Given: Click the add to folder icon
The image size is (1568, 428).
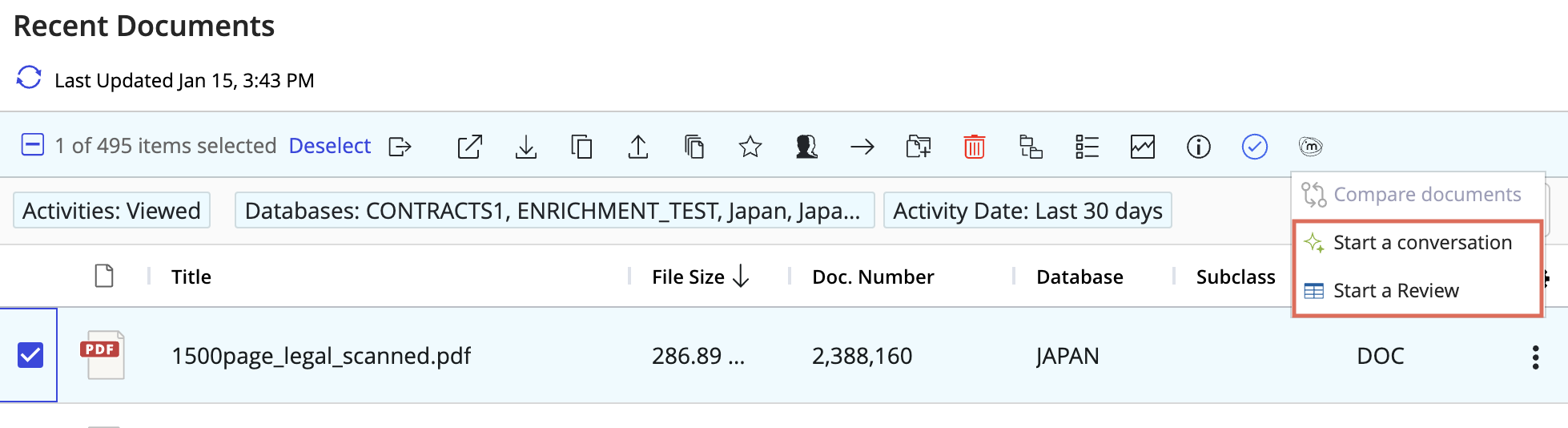Looking at the screenshot, I should coord(918,147).
